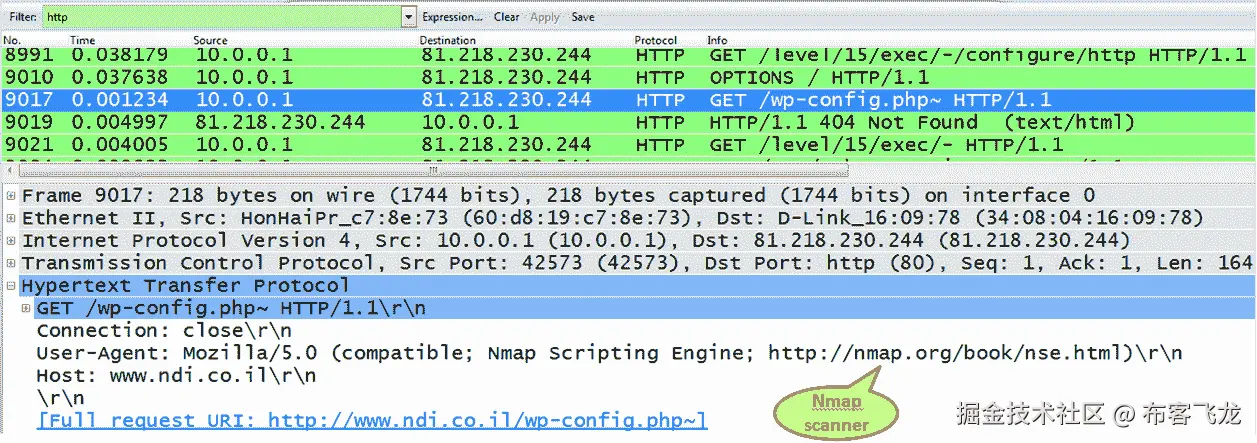
Task: Select packet 9019 HTTP/1.1 404 Not Found
Action: [x=628, y=122]
